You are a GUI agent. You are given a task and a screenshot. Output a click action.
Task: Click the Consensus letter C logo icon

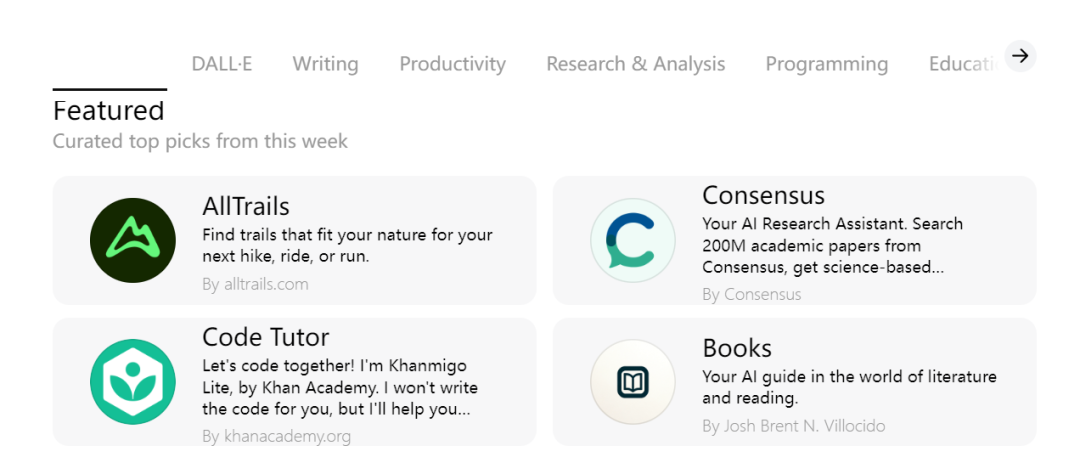(633, 240)
